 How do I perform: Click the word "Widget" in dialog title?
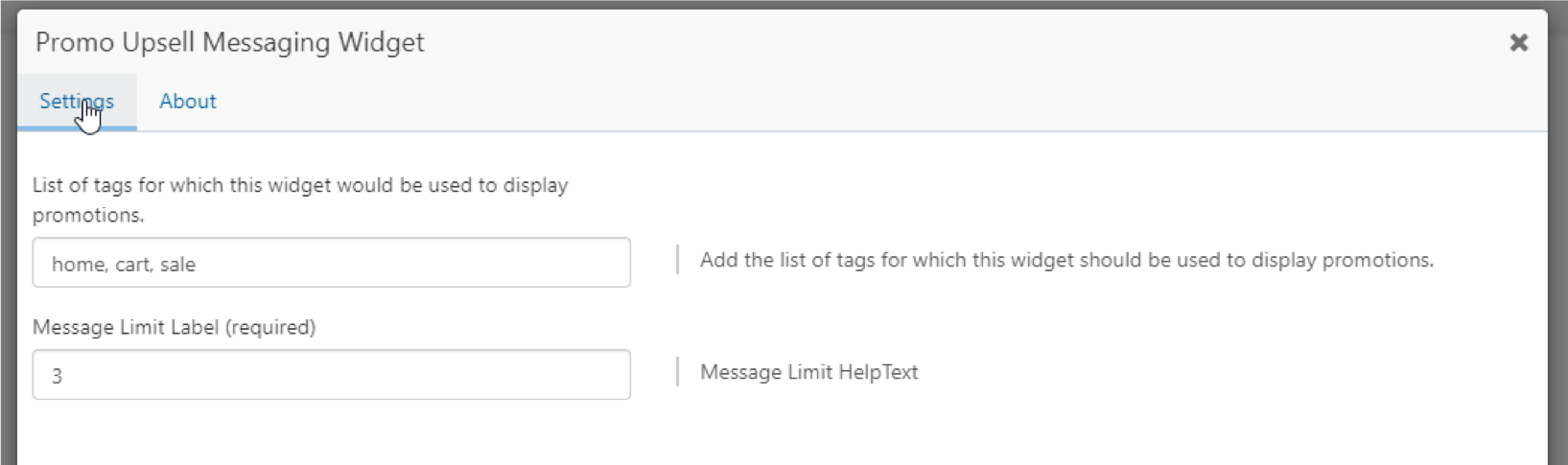pos(381,42)
